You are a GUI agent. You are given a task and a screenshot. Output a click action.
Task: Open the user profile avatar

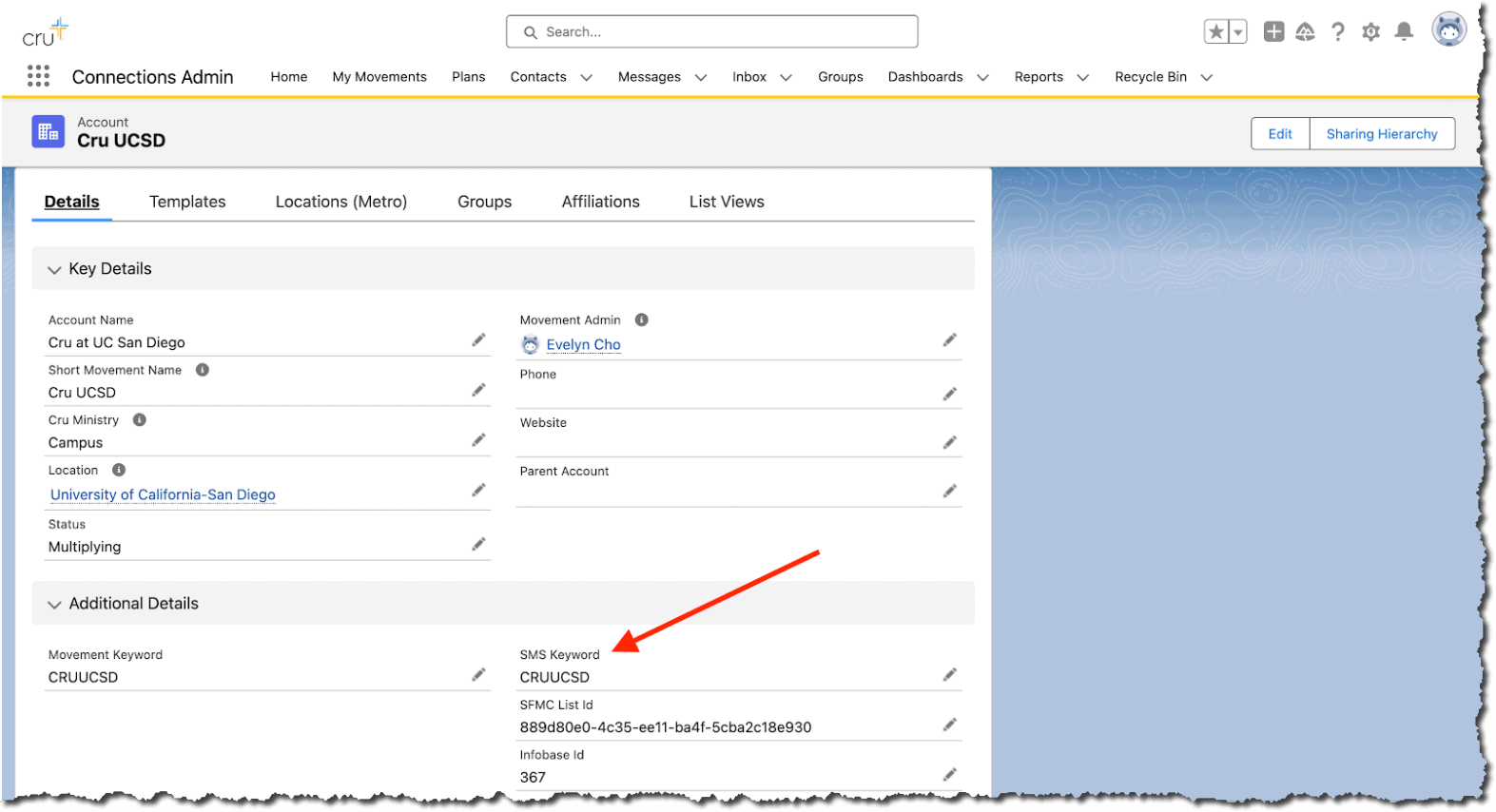[x=1448, y=30]
